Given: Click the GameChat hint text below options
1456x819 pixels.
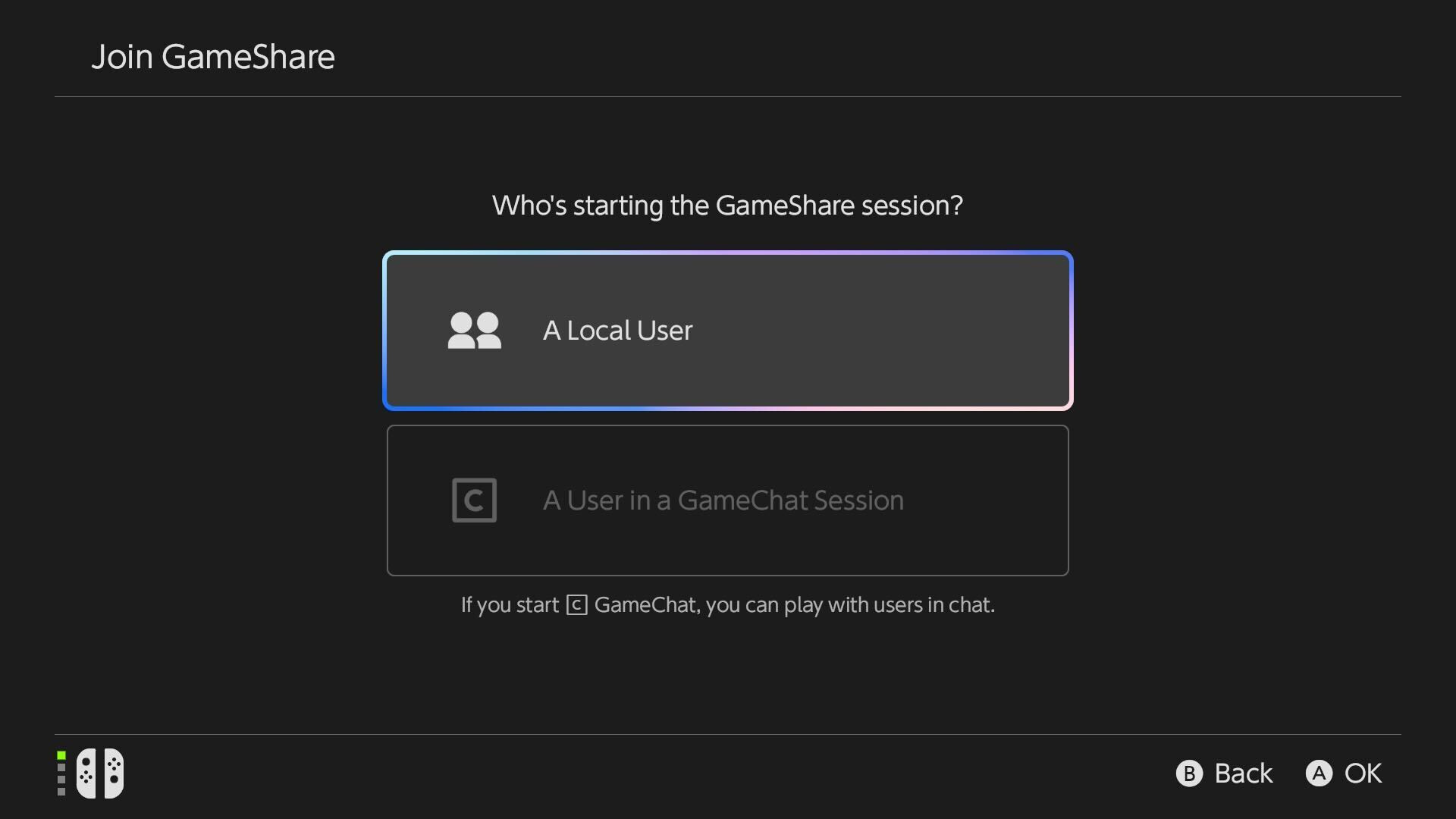Looking at the screenshot, I should (727, 605).
